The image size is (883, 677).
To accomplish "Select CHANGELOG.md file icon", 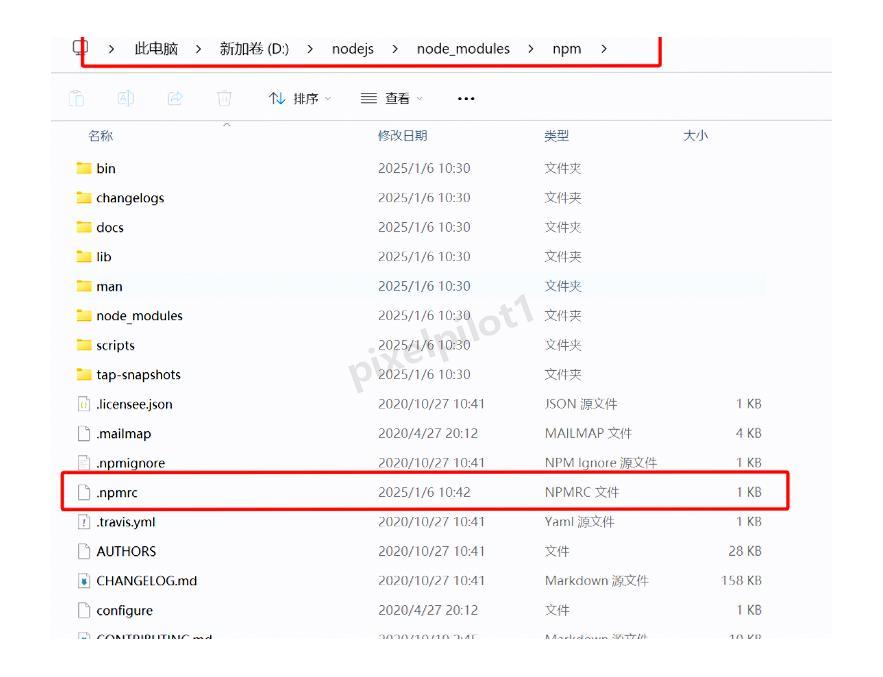I will point(84,581).
